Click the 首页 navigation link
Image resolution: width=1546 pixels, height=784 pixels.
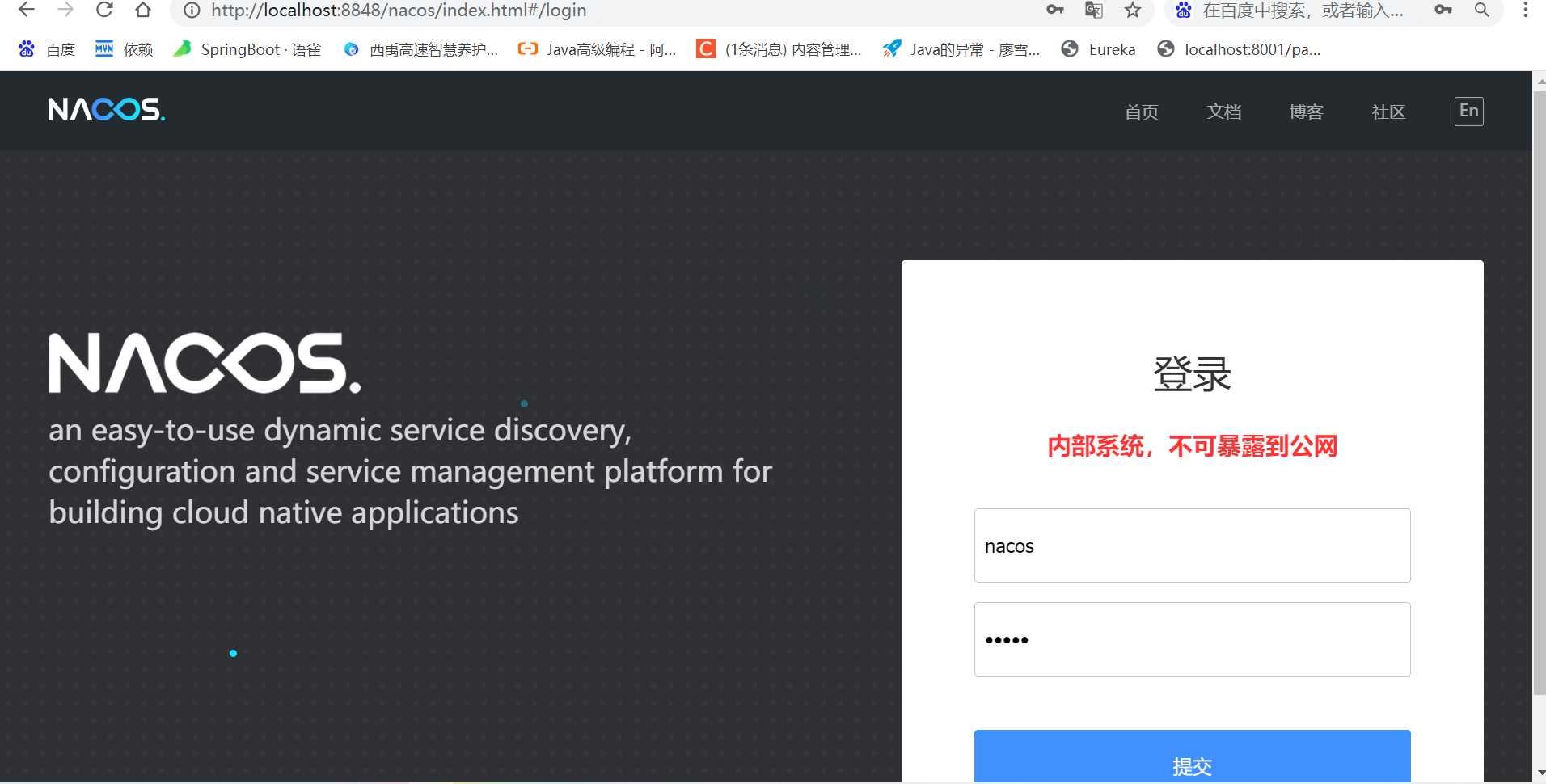tap(1142, 111)
